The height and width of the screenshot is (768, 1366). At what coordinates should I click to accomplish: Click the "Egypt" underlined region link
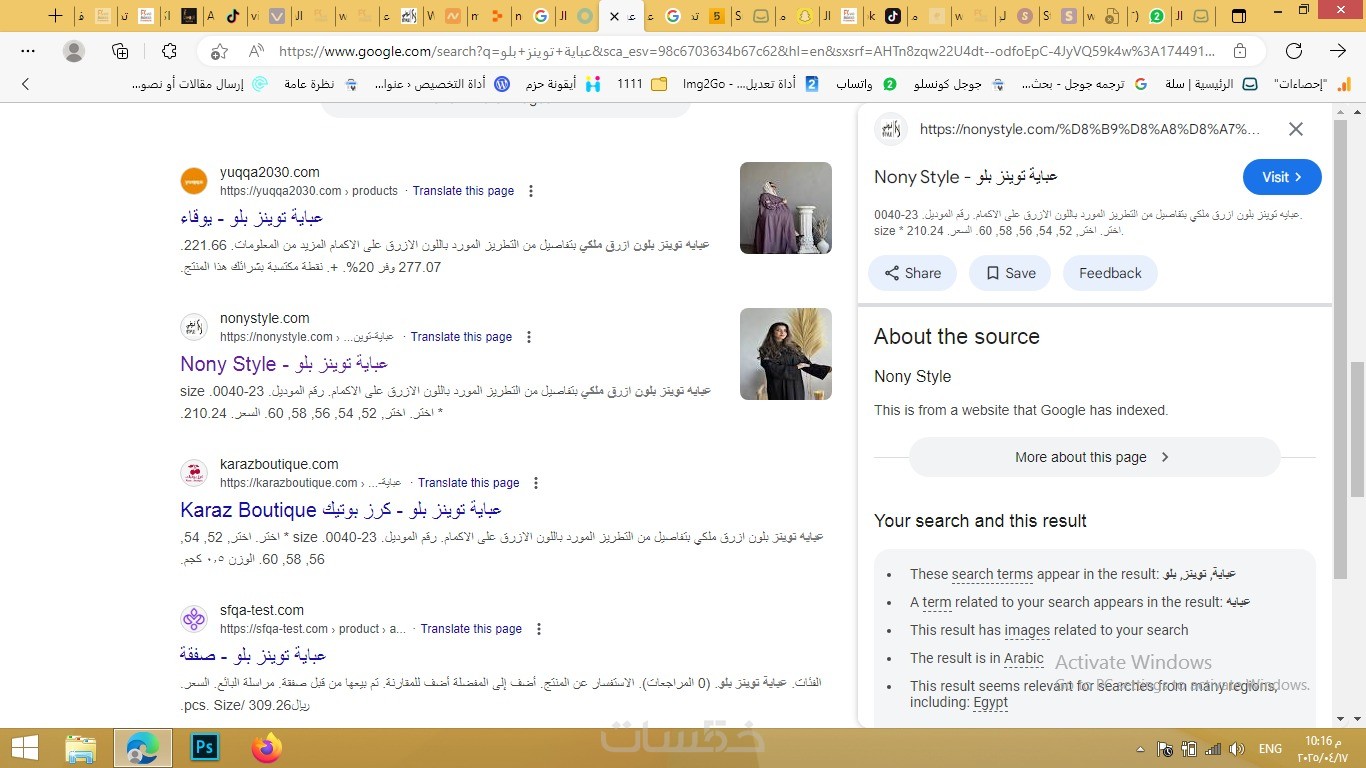tap(990, 702)
